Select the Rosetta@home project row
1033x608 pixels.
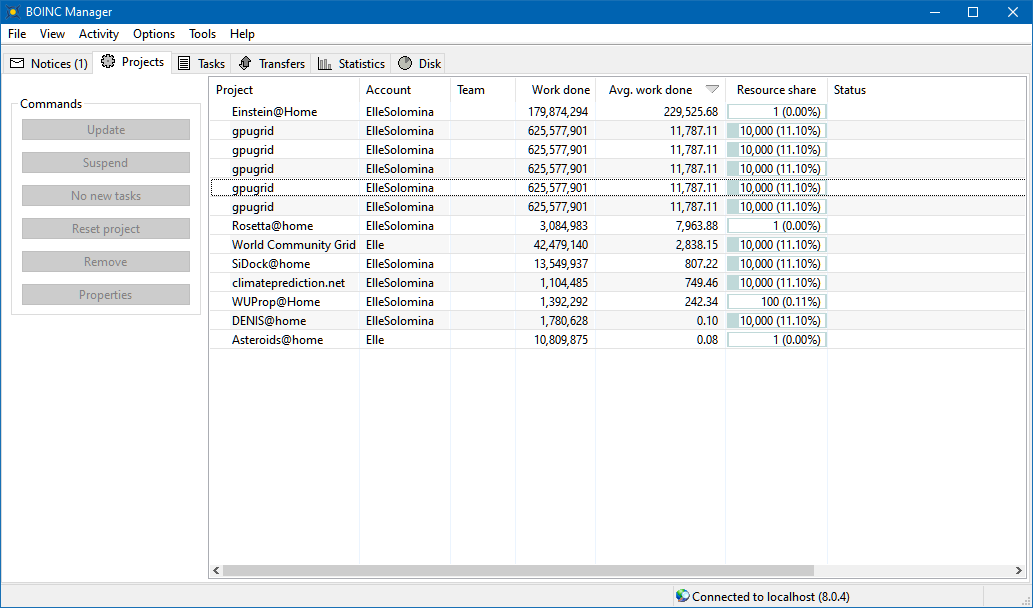click(x=618, y=226)
